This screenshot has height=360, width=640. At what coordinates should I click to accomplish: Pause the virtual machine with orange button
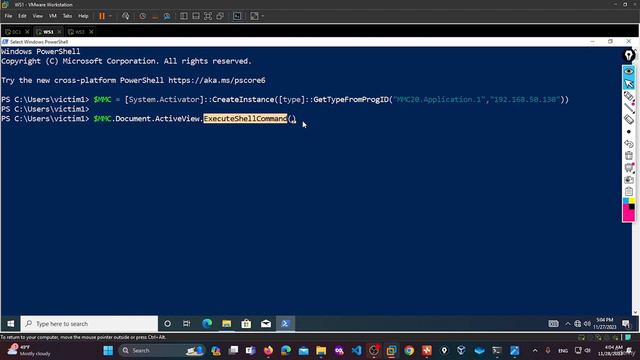[102, 16]
